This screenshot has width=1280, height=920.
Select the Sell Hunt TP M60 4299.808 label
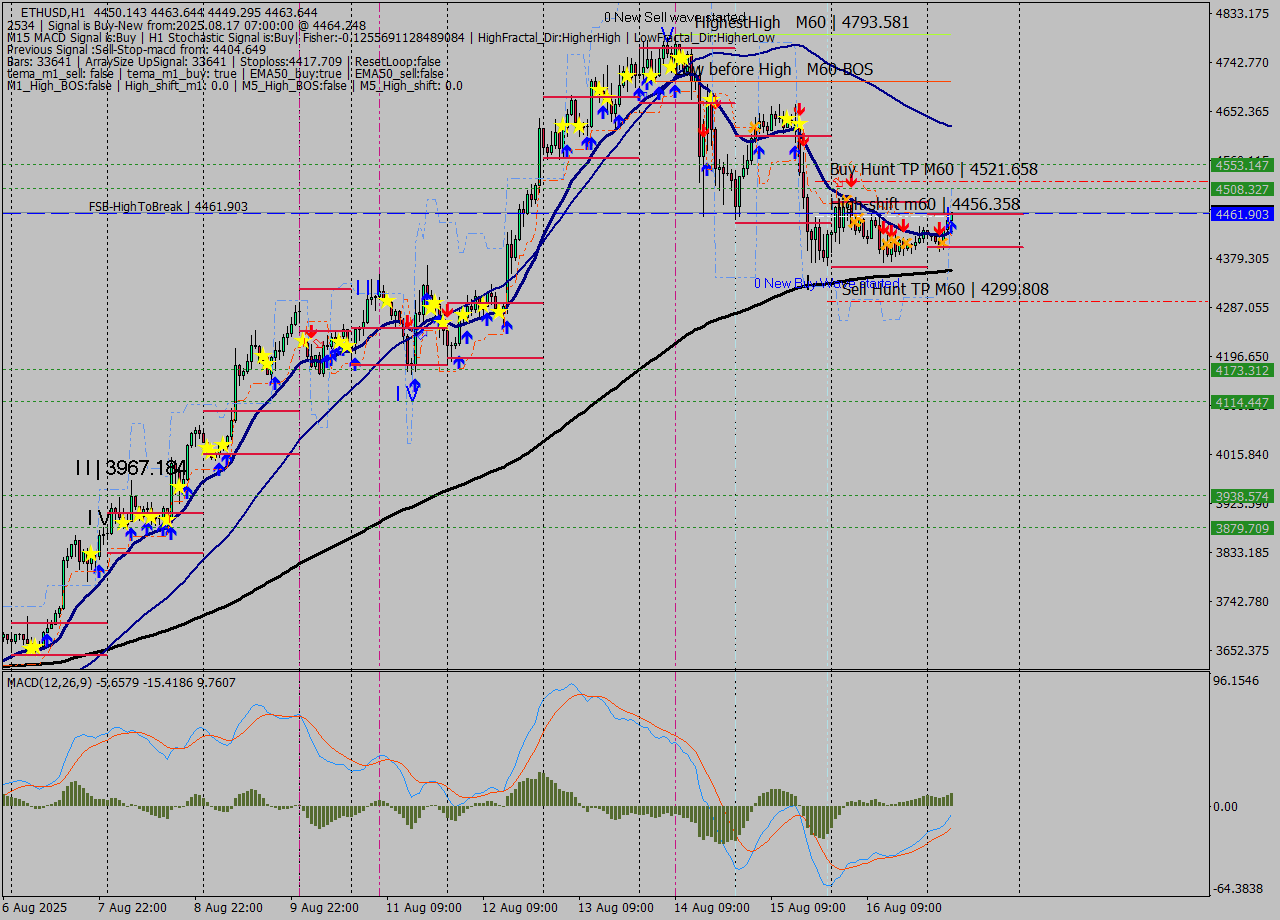click(944, 289)
